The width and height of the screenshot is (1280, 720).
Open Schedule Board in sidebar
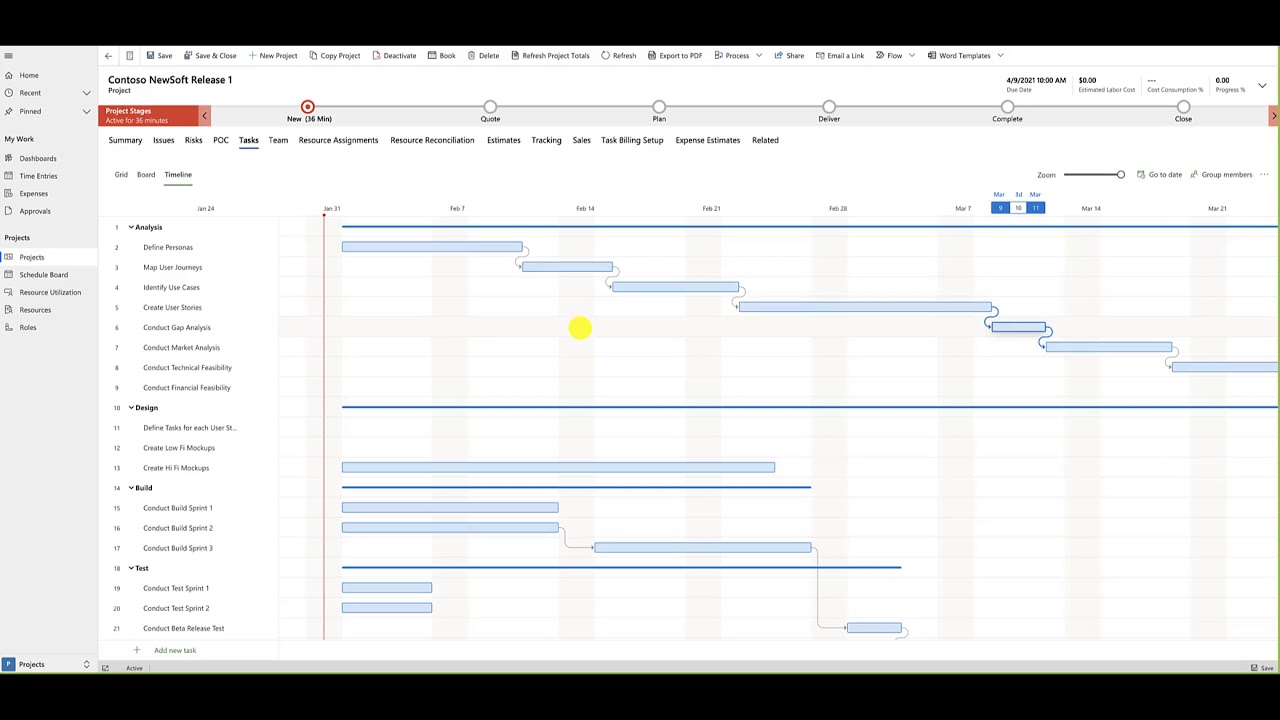[x=44, y=275]
